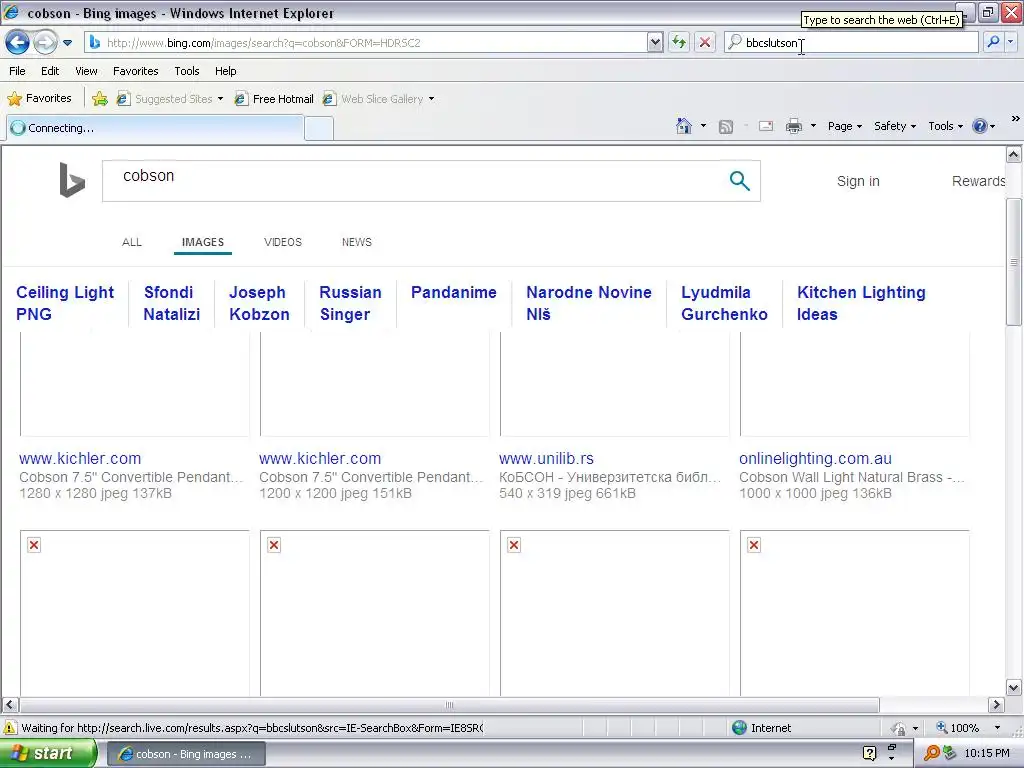Viewport: 1024px width, 768px height.
Task: Click the IE search box containing bbcslutson
Action: click(851, 42)
